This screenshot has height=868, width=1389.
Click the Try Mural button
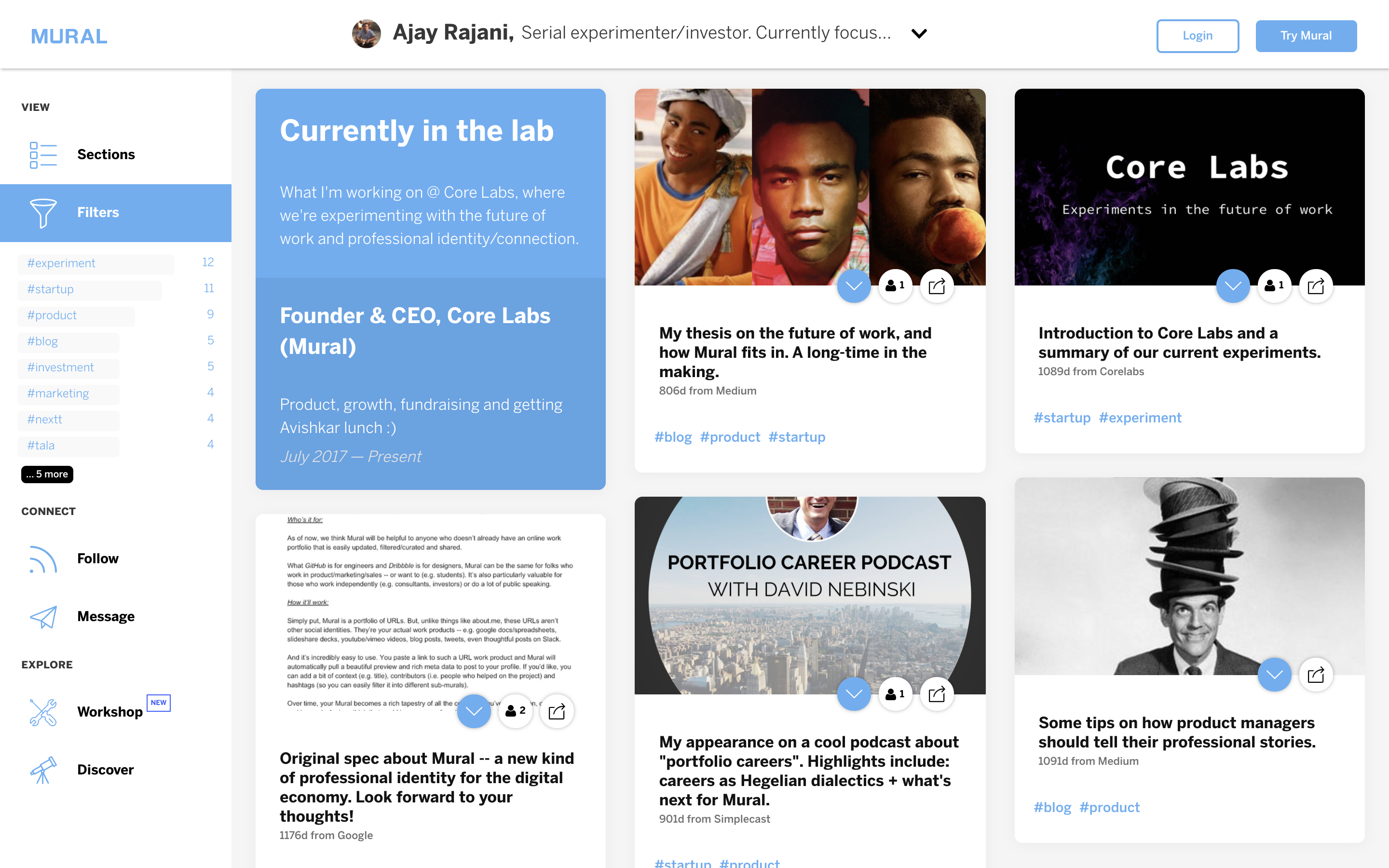1306,36
